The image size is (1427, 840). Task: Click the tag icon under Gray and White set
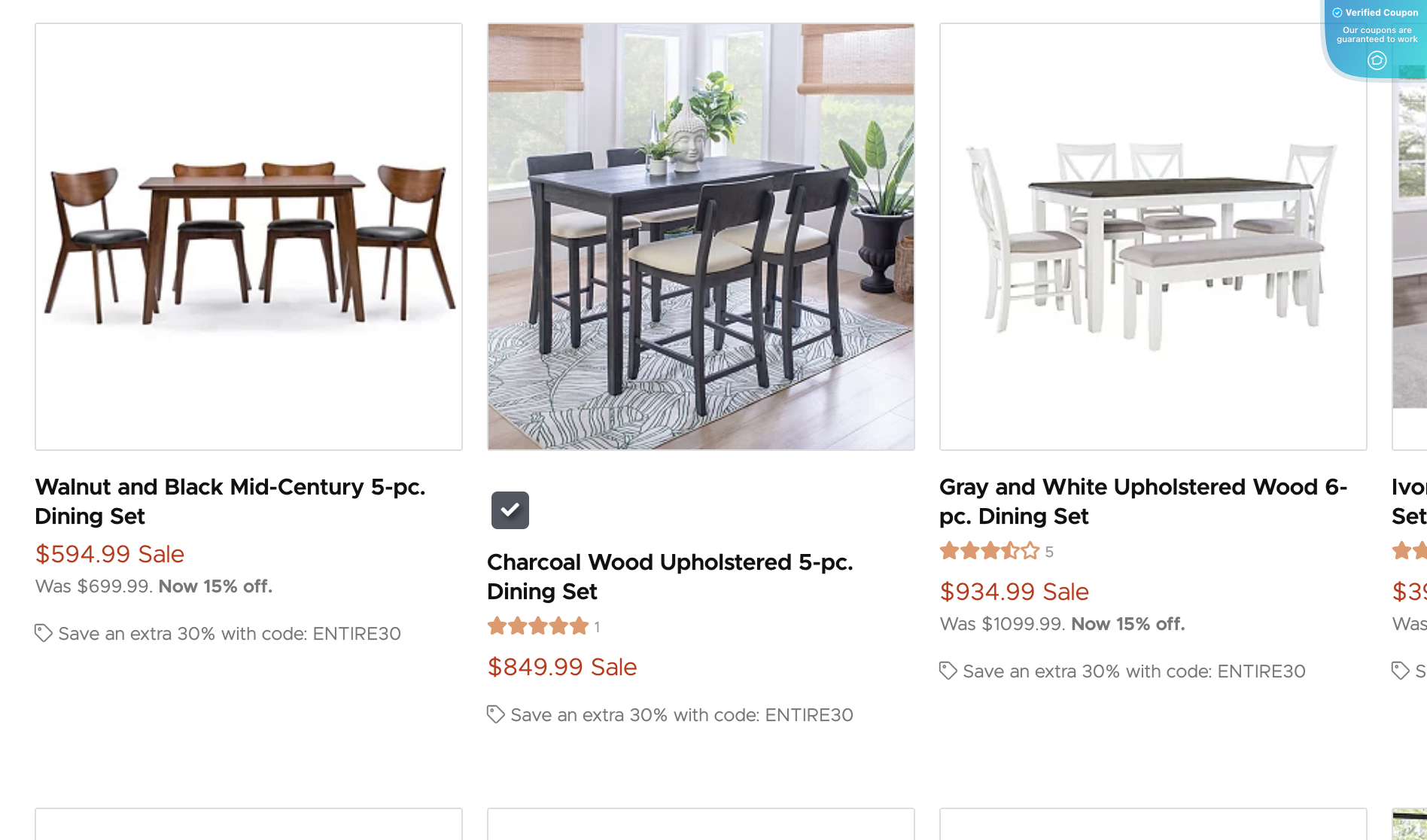click(x=948, y=671)
